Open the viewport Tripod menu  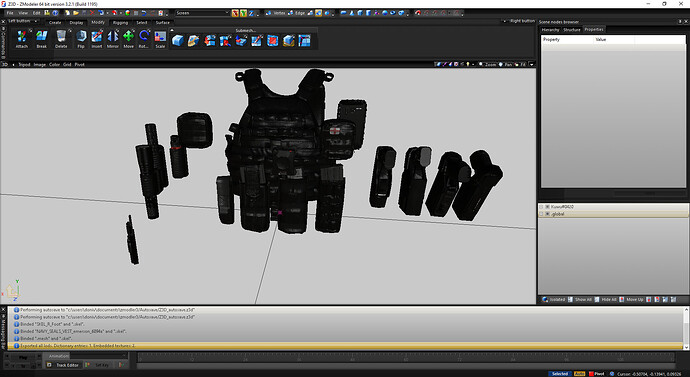point(24,64)
